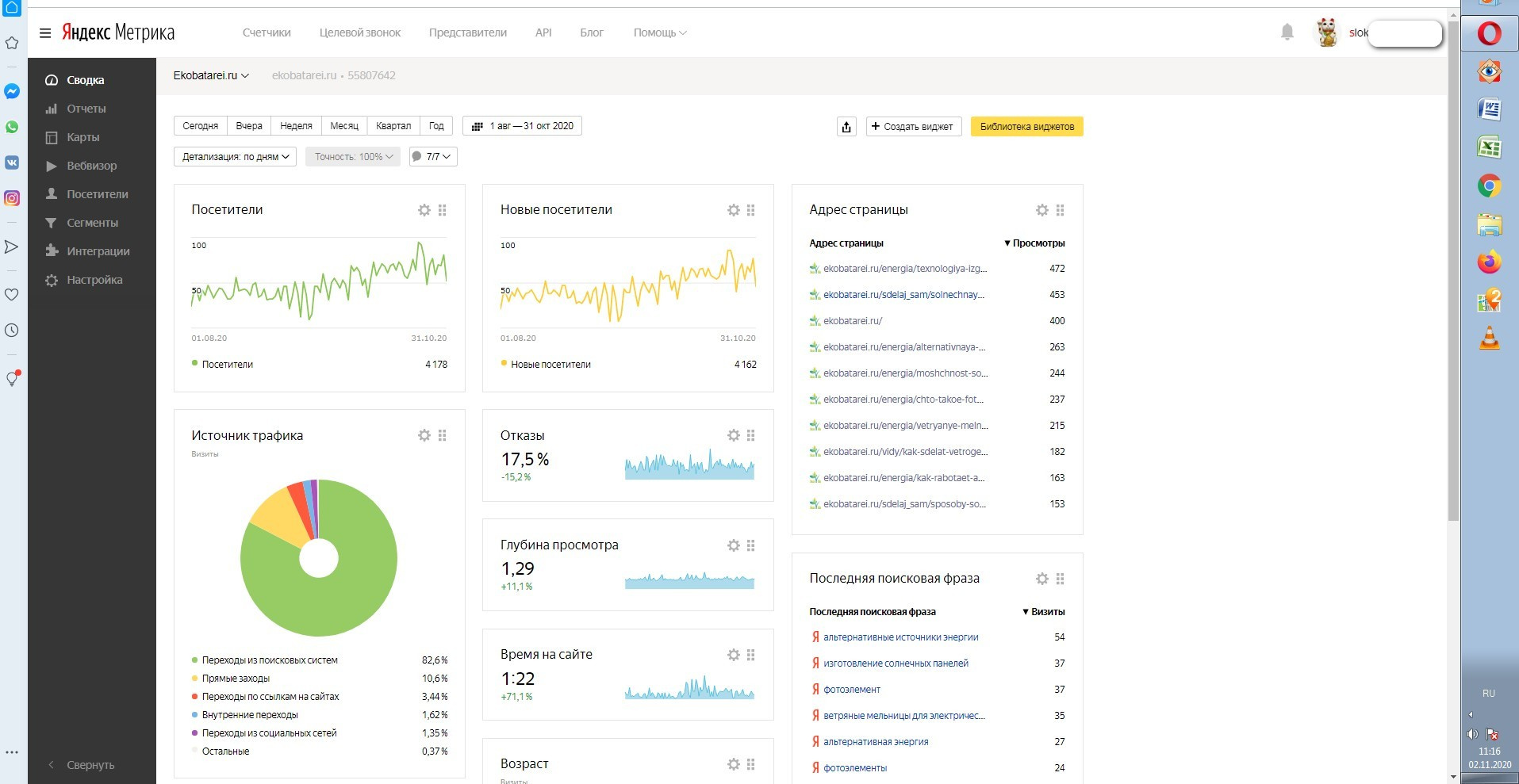Viewport: 1519px width, 784px height.
Task: Open settings gear of Возраст widget
Action: click(x=734, y=764)
